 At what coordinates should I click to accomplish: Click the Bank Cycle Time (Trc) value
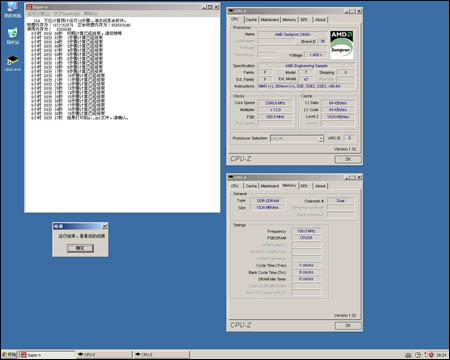306,272
